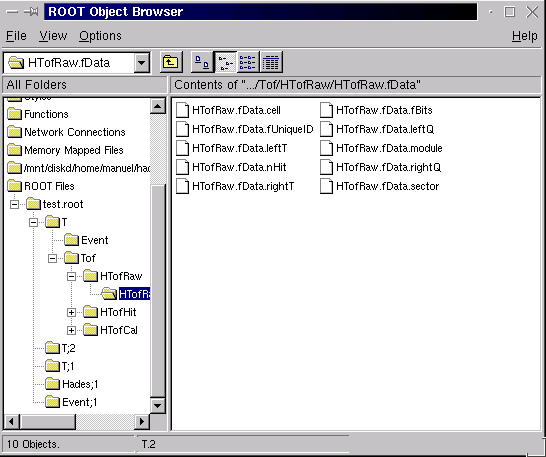
Task: Click the Contents of path header
Action: coord(356,85)
